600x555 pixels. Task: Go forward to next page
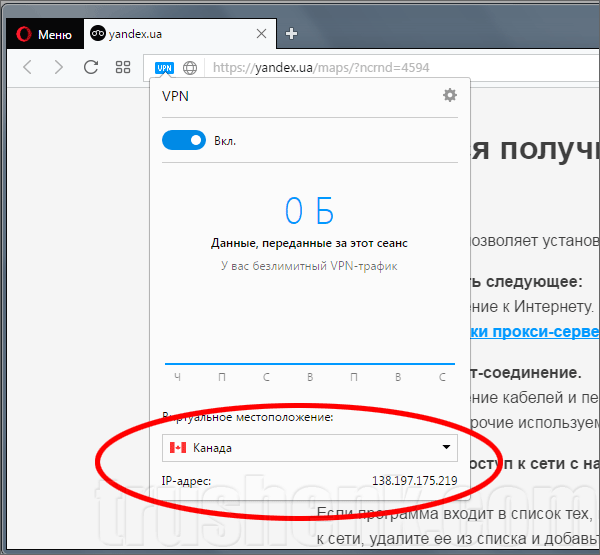(59, 67)
